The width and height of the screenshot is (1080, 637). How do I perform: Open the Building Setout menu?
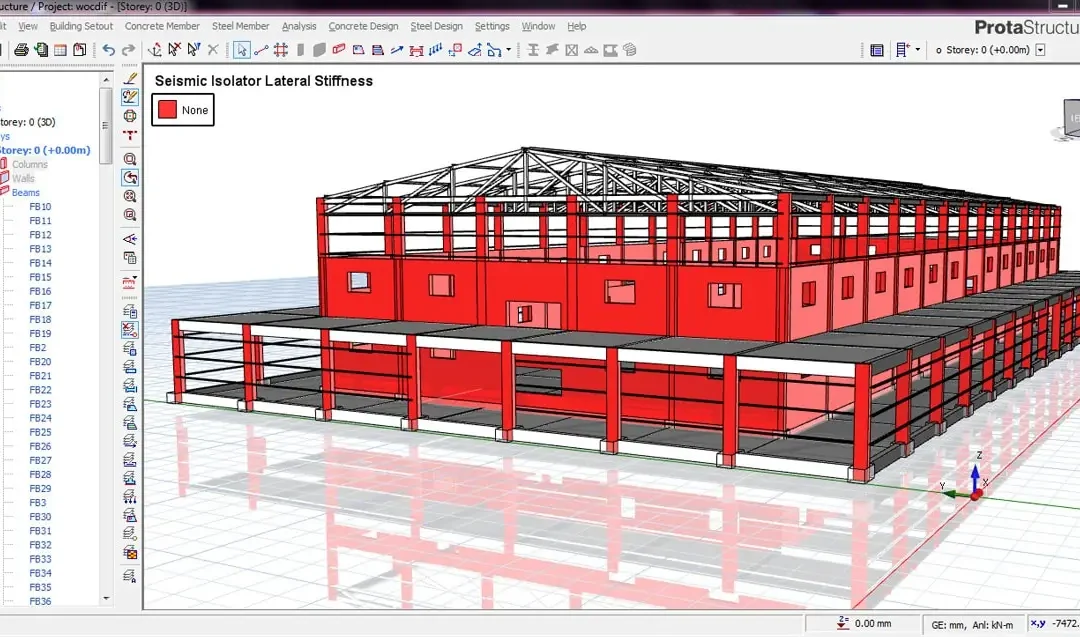pyautogui.click(x=81, y=26)
